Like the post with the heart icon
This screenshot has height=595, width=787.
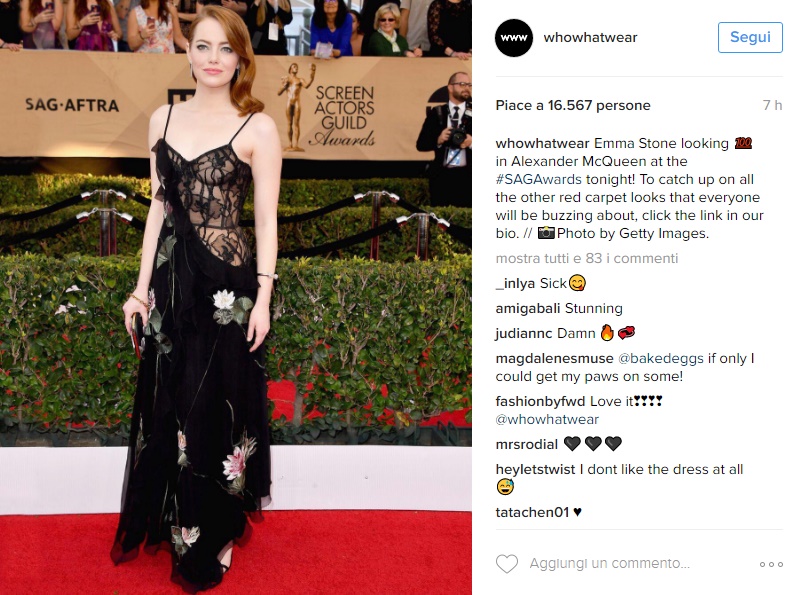(507, 563)
